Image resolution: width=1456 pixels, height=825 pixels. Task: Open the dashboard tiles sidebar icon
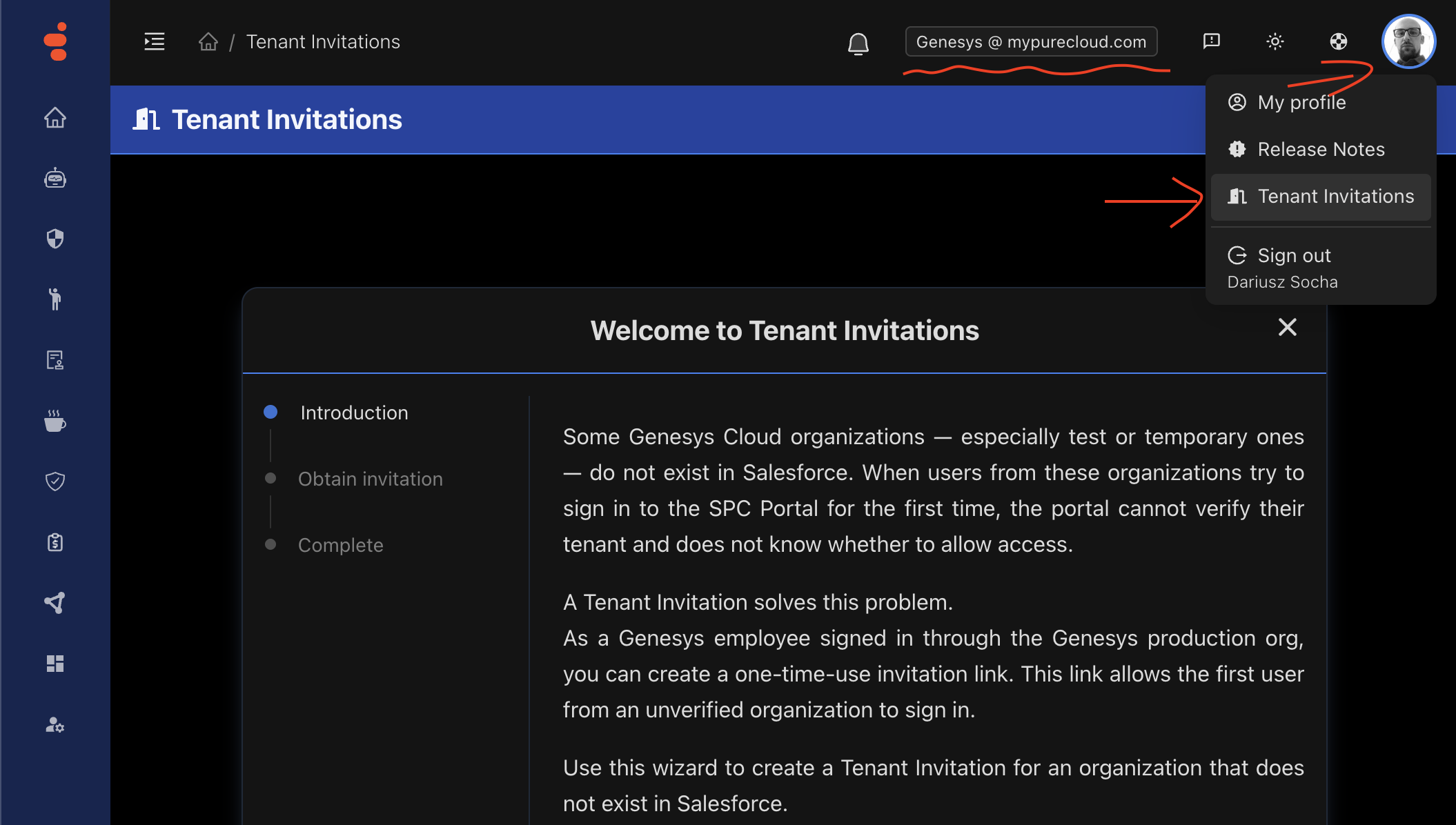coord(55,664)
